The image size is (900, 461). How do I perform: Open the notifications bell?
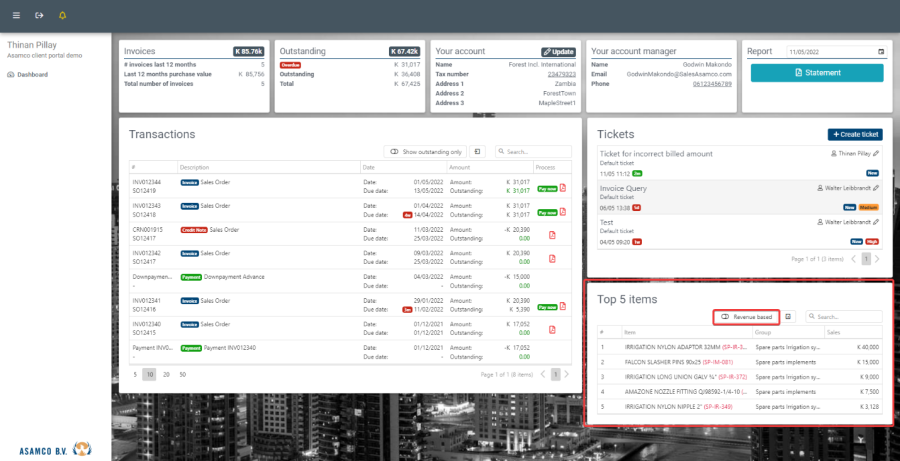pyautogui.click(x=63, y=16)
